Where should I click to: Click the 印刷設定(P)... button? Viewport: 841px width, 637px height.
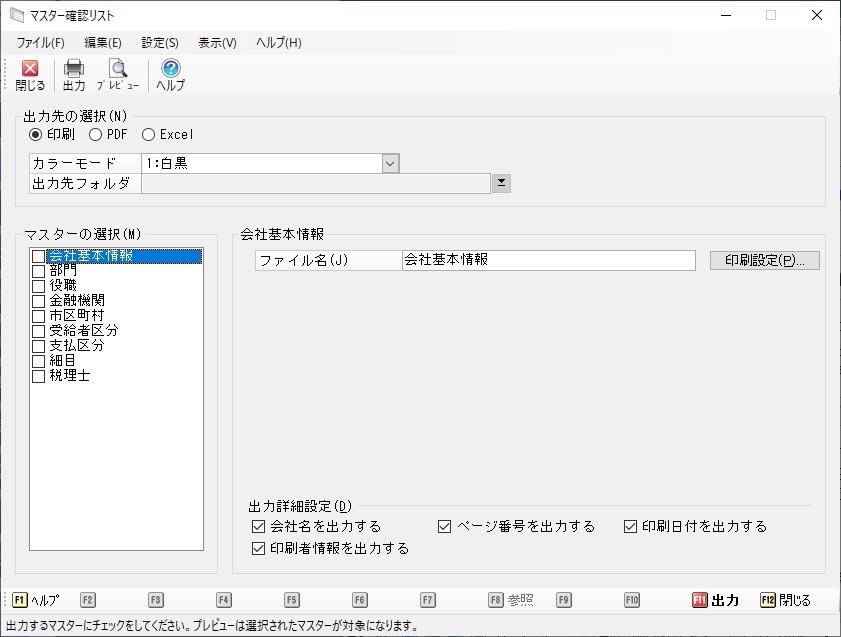(x=764, y=260)
